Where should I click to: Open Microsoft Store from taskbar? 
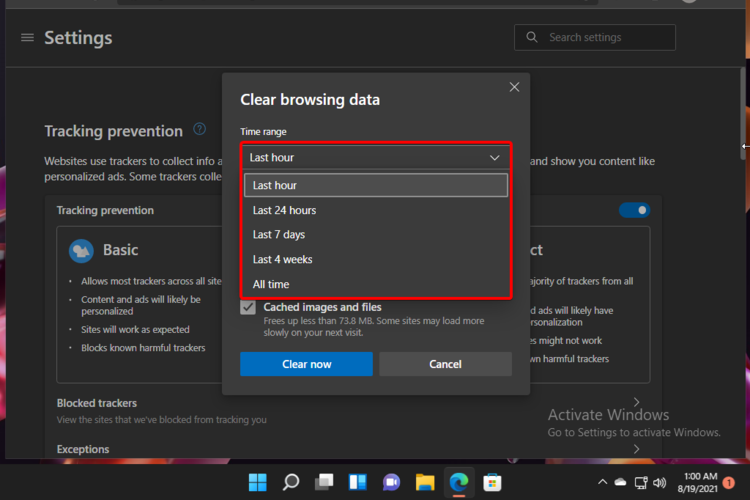coord(492,482)
